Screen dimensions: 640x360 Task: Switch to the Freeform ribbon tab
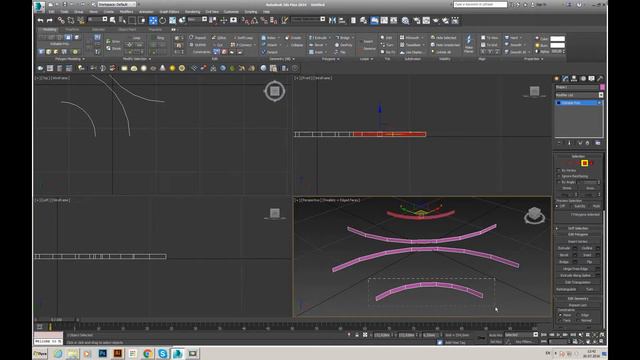click(x=72, y=29)
